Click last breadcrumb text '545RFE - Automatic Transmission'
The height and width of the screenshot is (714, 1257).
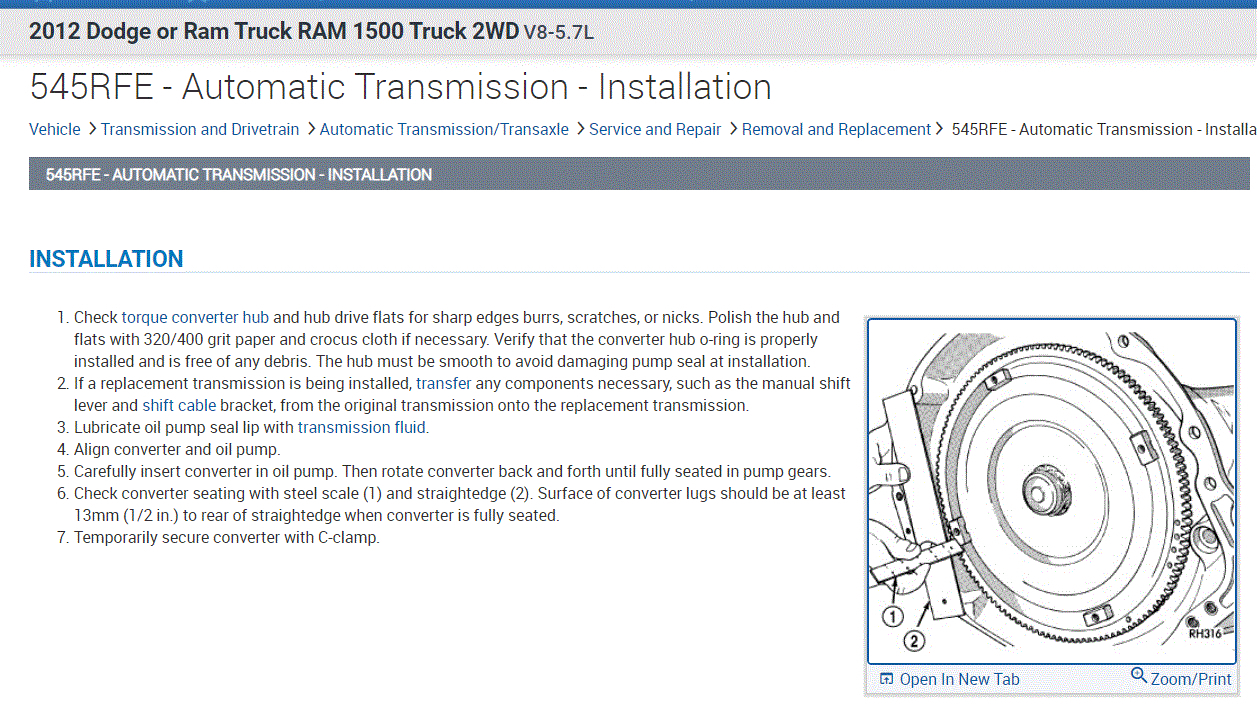click(1104, 129)
